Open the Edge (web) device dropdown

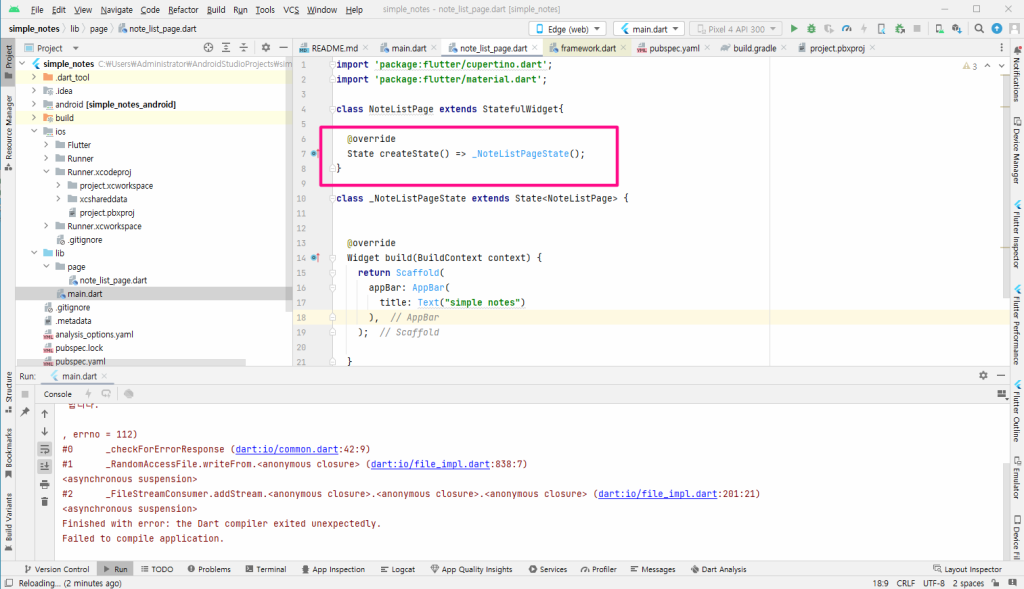pyautogui.click(x=568, y=29)
